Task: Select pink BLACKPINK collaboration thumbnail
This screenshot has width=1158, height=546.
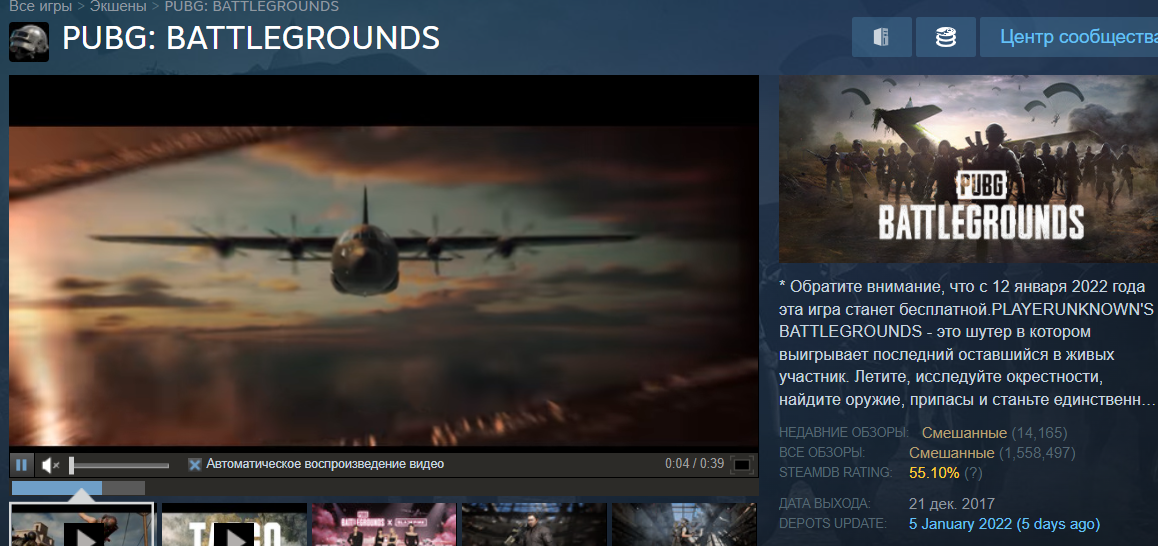Action: pos(384,525)
